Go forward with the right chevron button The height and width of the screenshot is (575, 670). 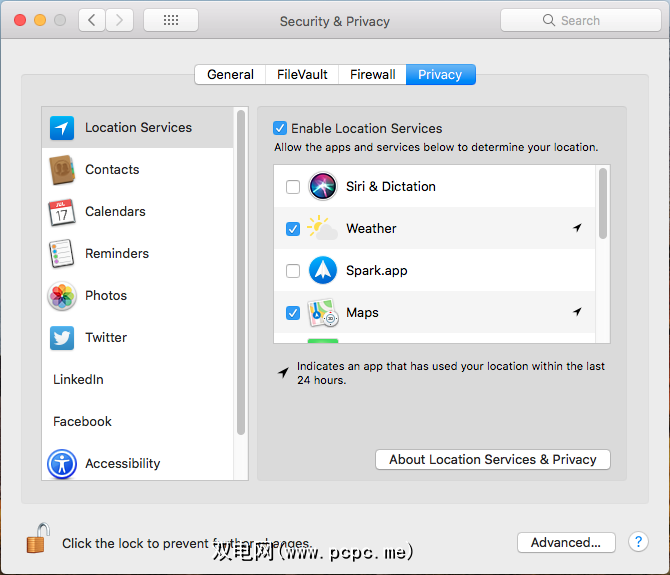pyautogui.click(x=119, y=20)
